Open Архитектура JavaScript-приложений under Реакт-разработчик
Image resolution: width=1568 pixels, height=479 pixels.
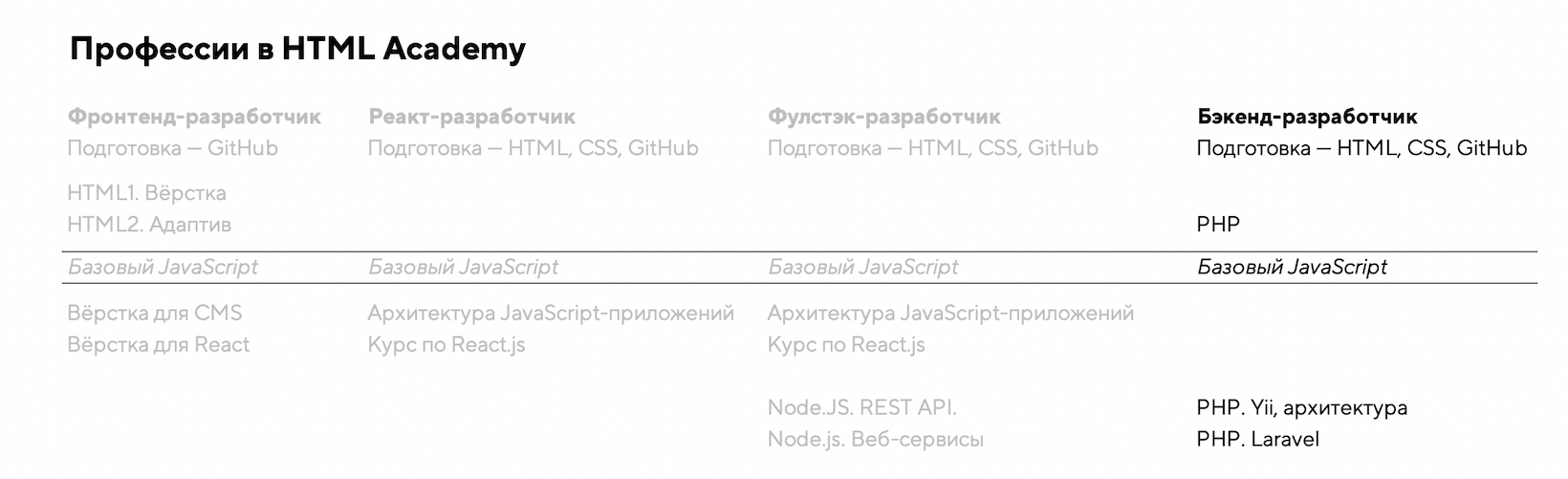coord(550,313)
